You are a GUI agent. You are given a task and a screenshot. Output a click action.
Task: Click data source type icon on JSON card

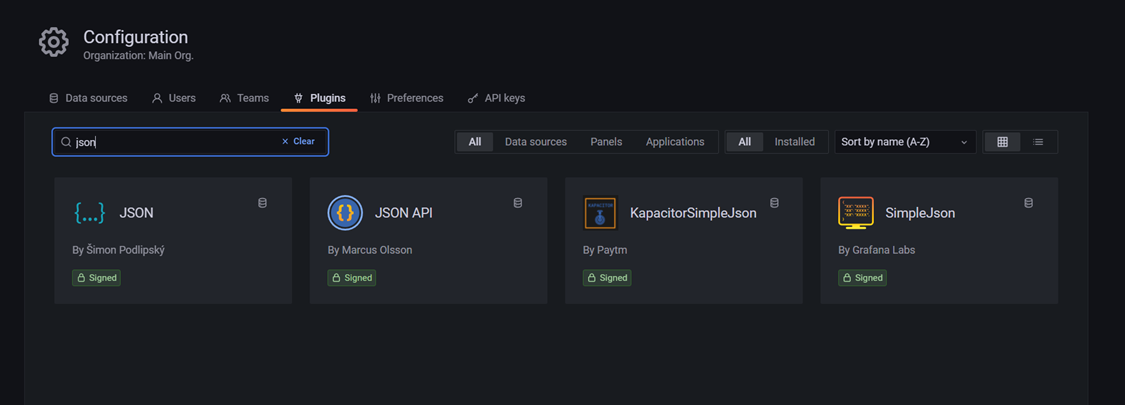pos(263,203)
